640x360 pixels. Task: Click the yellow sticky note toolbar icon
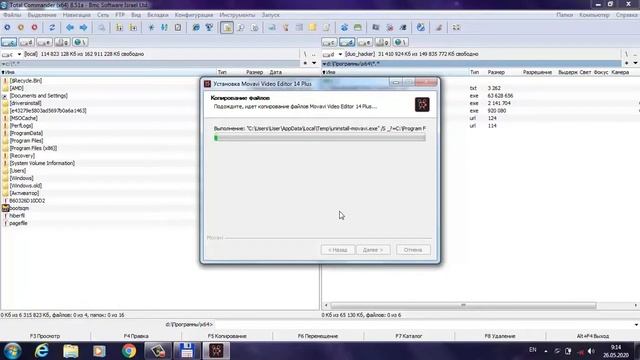[x=313, y=27]
